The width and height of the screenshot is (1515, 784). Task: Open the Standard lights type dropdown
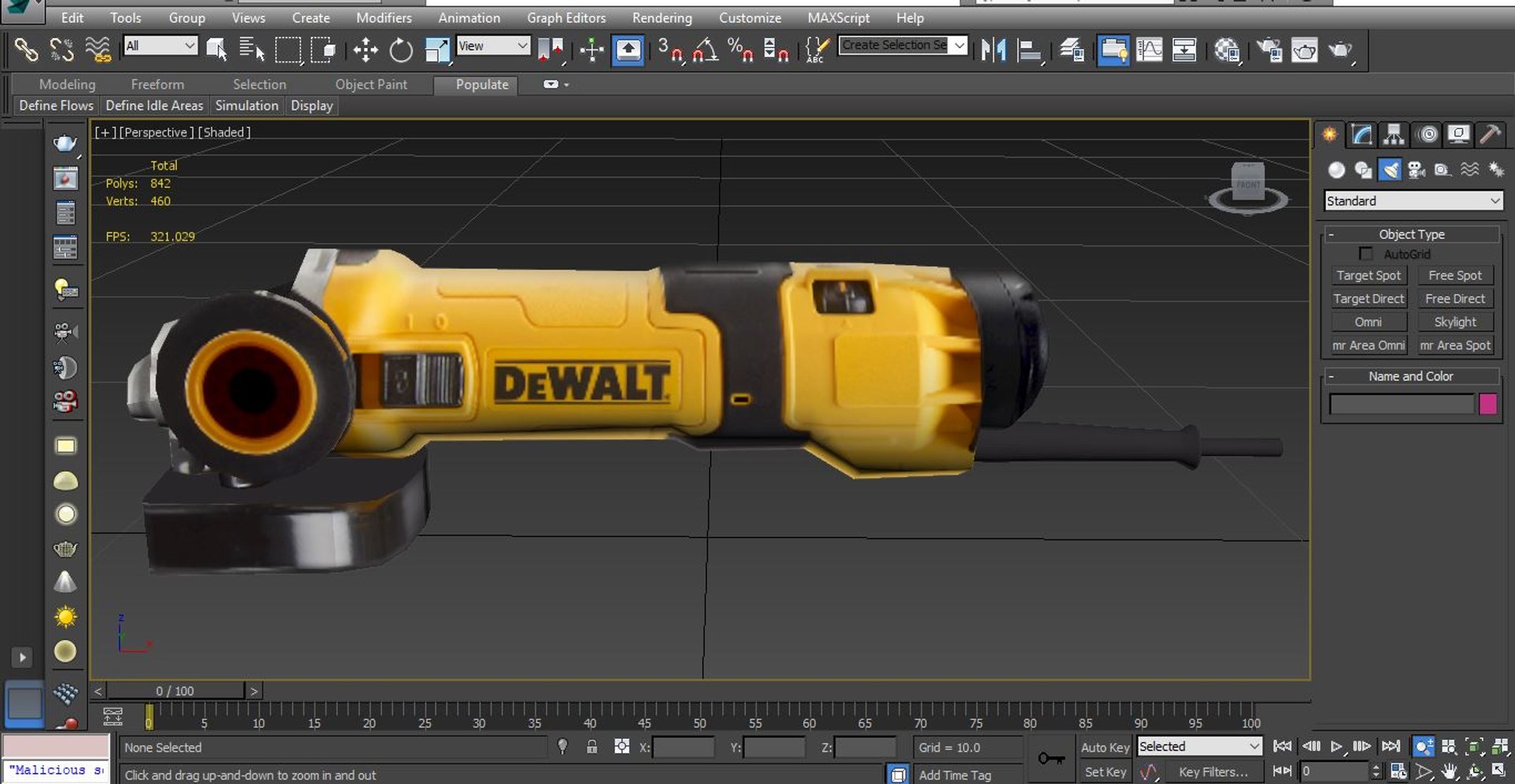click(x=1413, y=201)
